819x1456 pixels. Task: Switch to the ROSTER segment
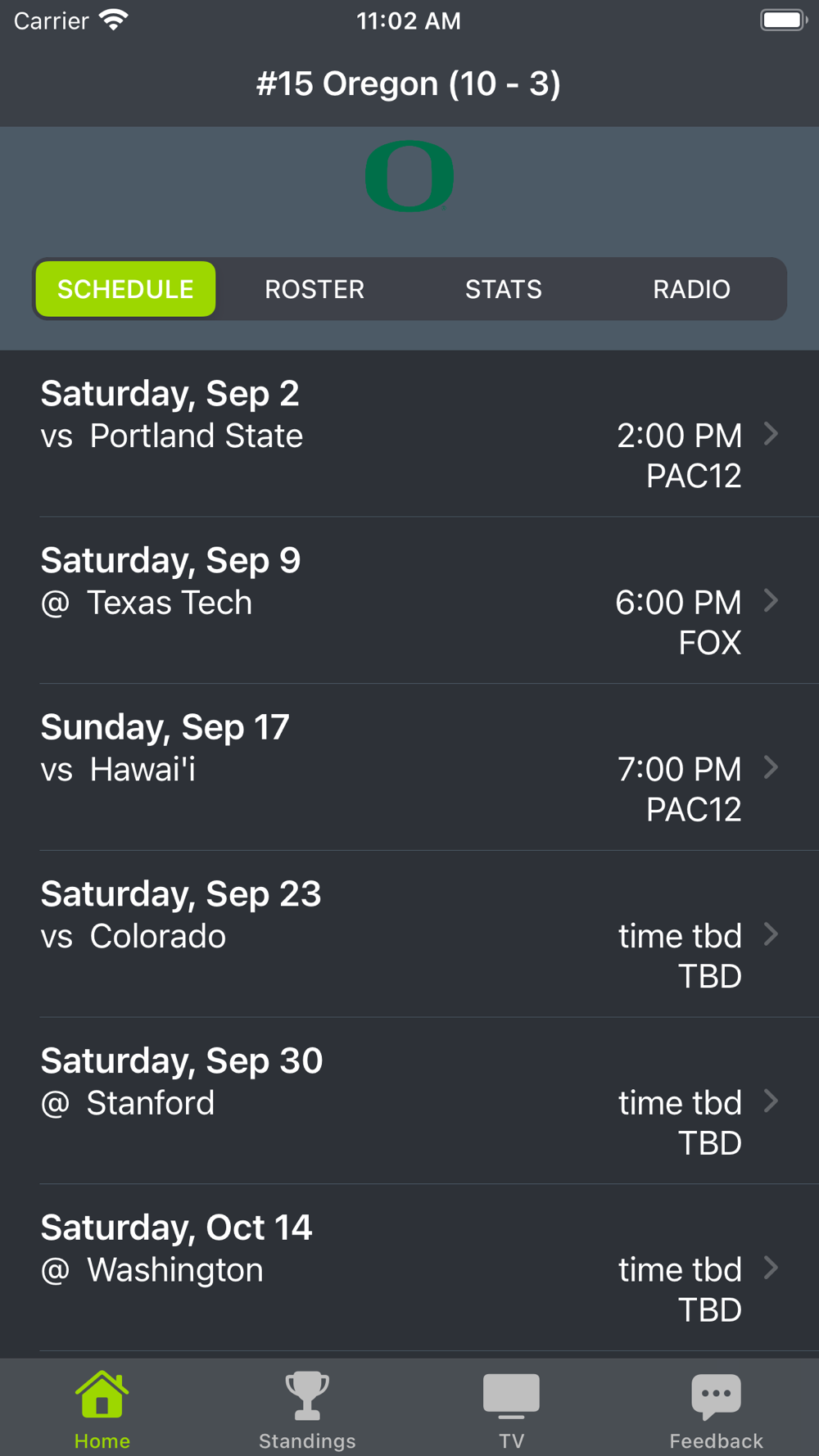(x=314, y=289)
